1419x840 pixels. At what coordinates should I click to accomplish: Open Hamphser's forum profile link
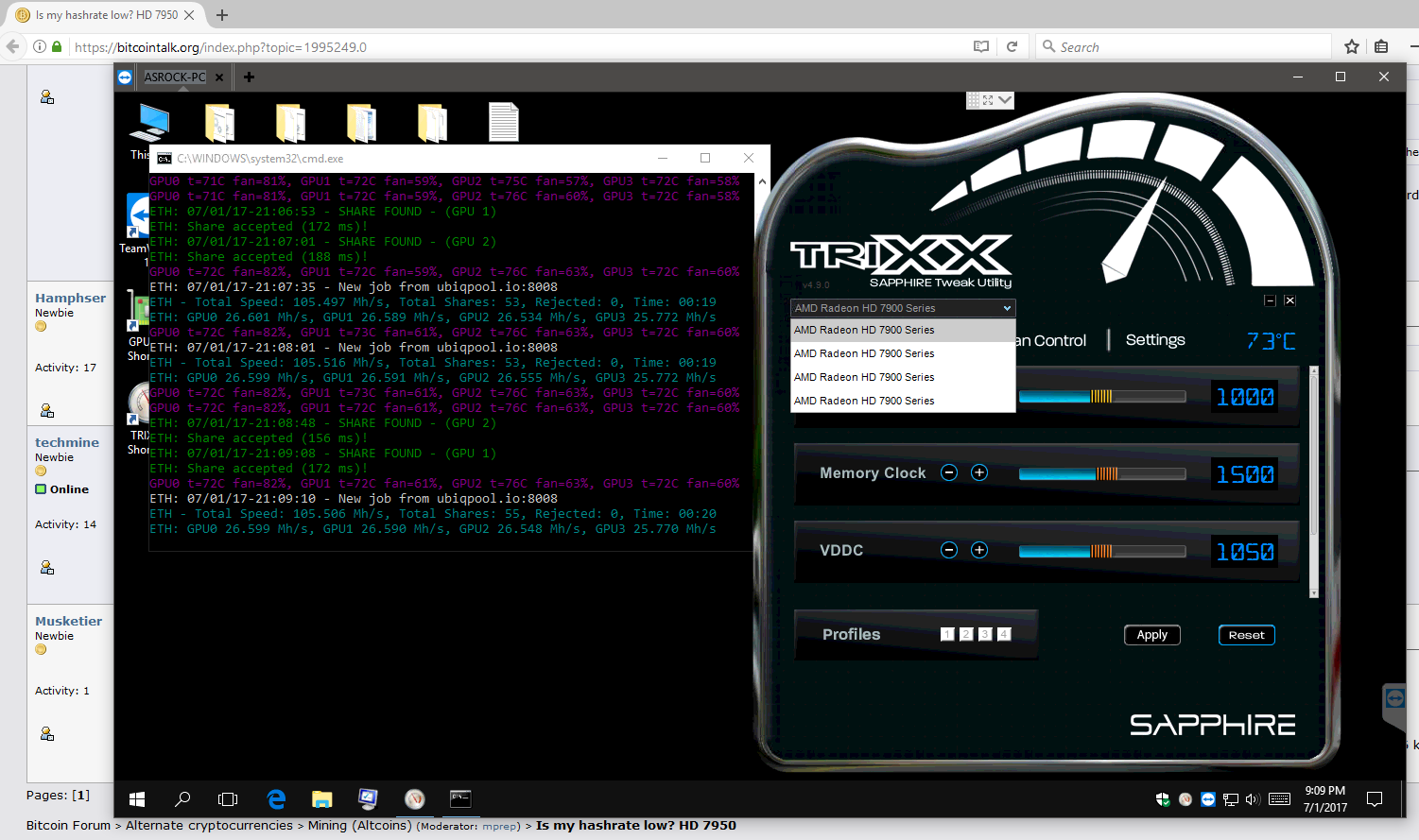[70, 298]
